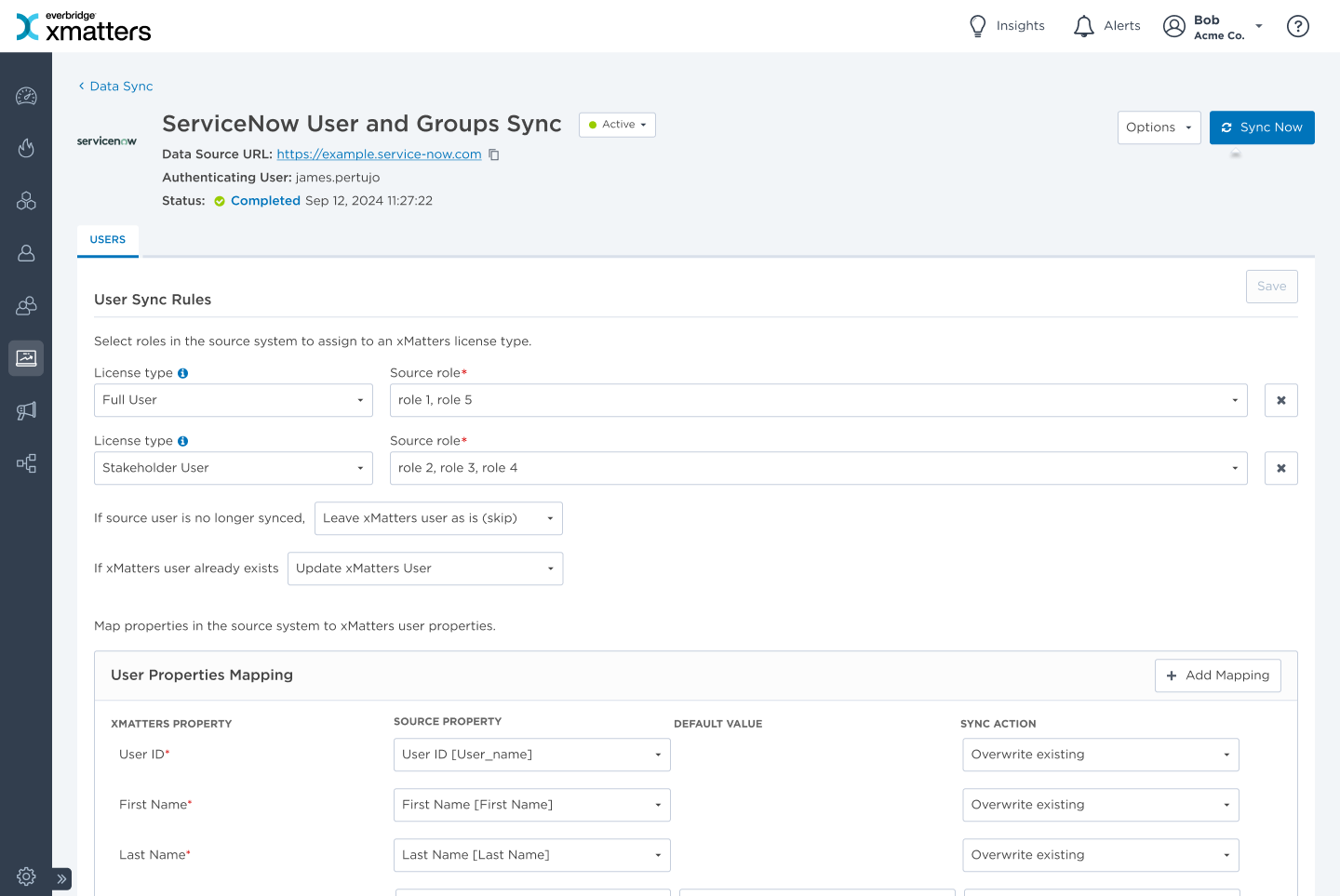
Task: Open the help question mark icon
Action: tap(1298, 26)
